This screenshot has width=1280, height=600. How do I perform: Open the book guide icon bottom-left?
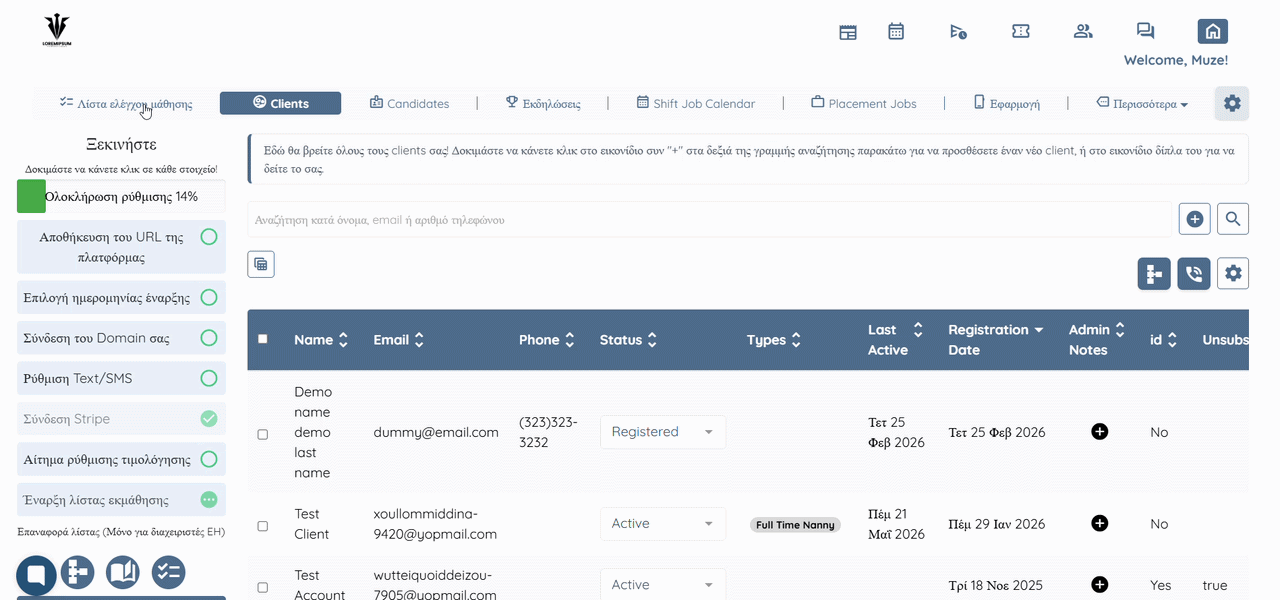pyautogui.click(x=123, y=572)
